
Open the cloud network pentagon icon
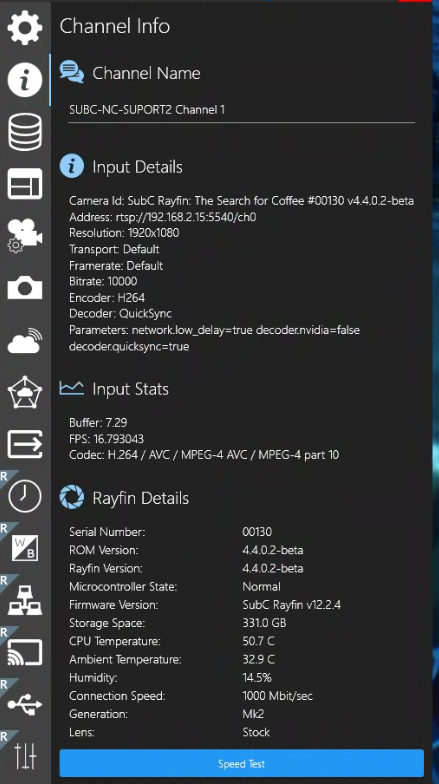[24, 392]
